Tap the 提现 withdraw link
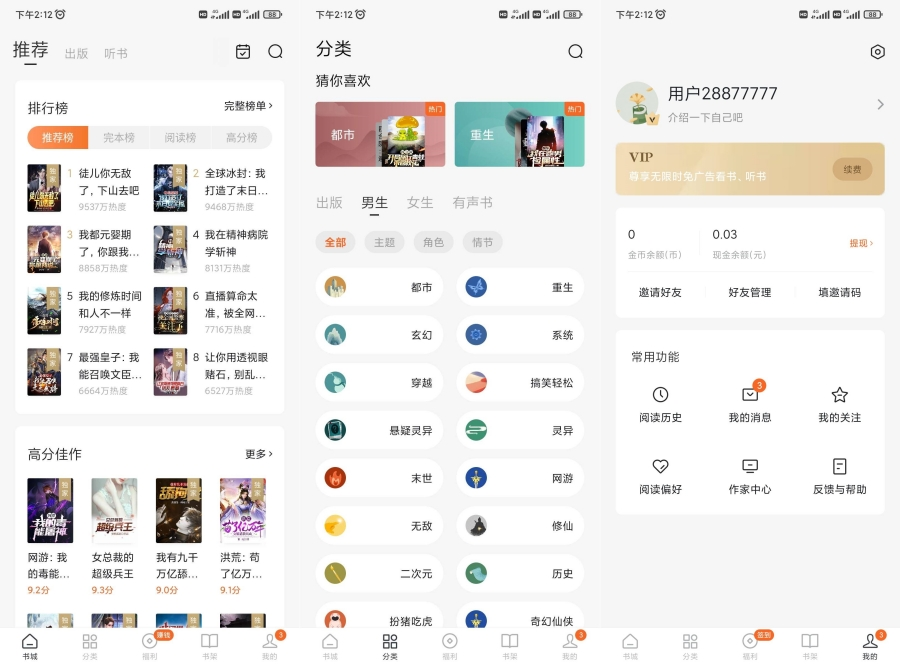900x666 pixels. pos(861,243)
